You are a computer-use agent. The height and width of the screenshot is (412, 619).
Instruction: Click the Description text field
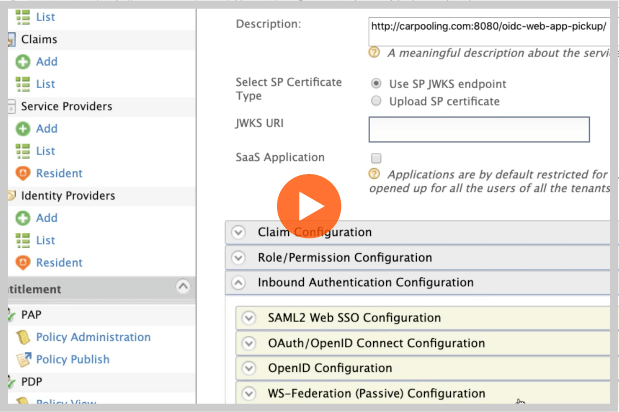click(490, 32)
